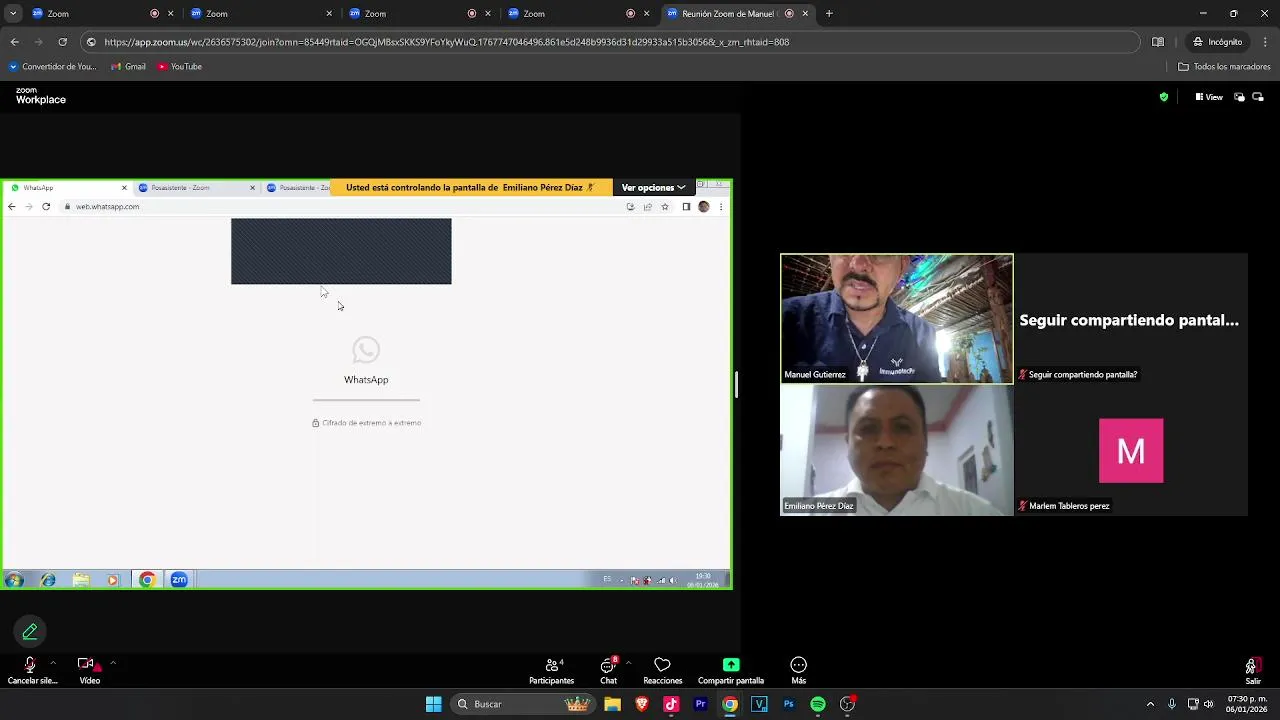The height and width of the screenshot is (720, 1280).
Task: Toggle the Video camera button
Action: pos(87,664)
